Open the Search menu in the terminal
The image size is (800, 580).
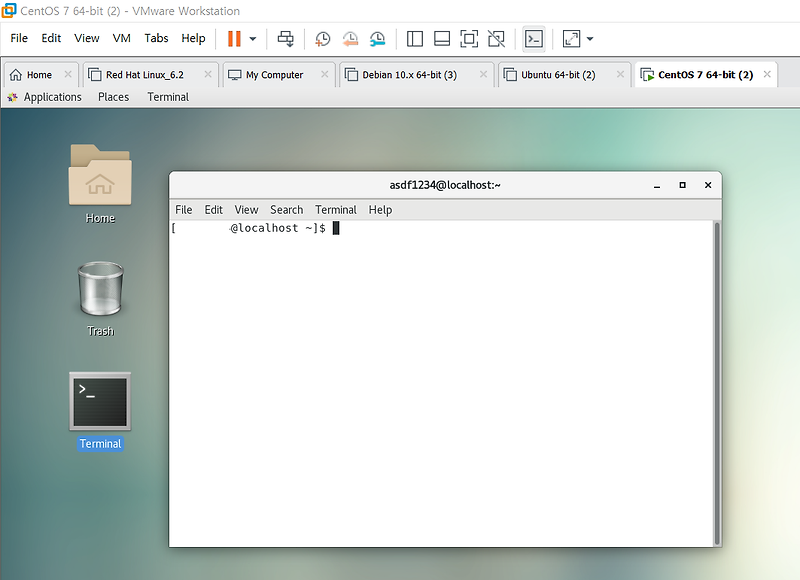coord(286,209)
